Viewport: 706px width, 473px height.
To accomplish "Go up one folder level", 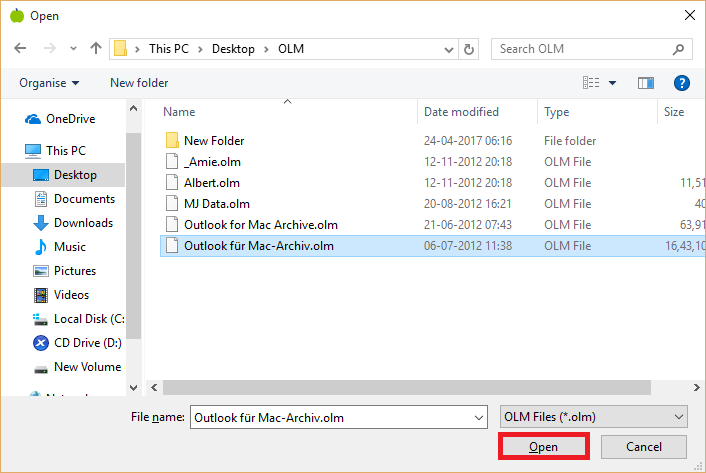I will click(x=95, y=48).
